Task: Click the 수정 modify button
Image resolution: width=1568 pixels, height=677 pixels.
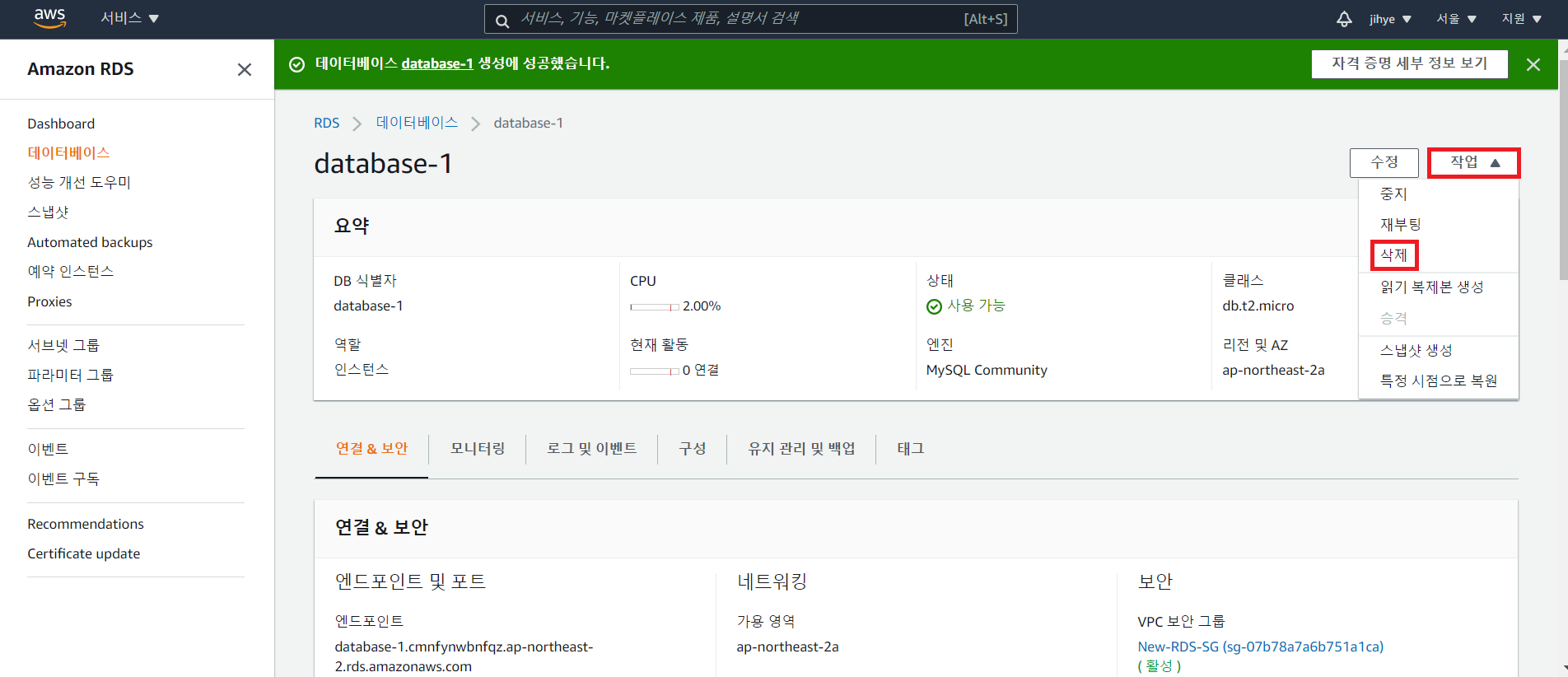Action: [1384, 163]
